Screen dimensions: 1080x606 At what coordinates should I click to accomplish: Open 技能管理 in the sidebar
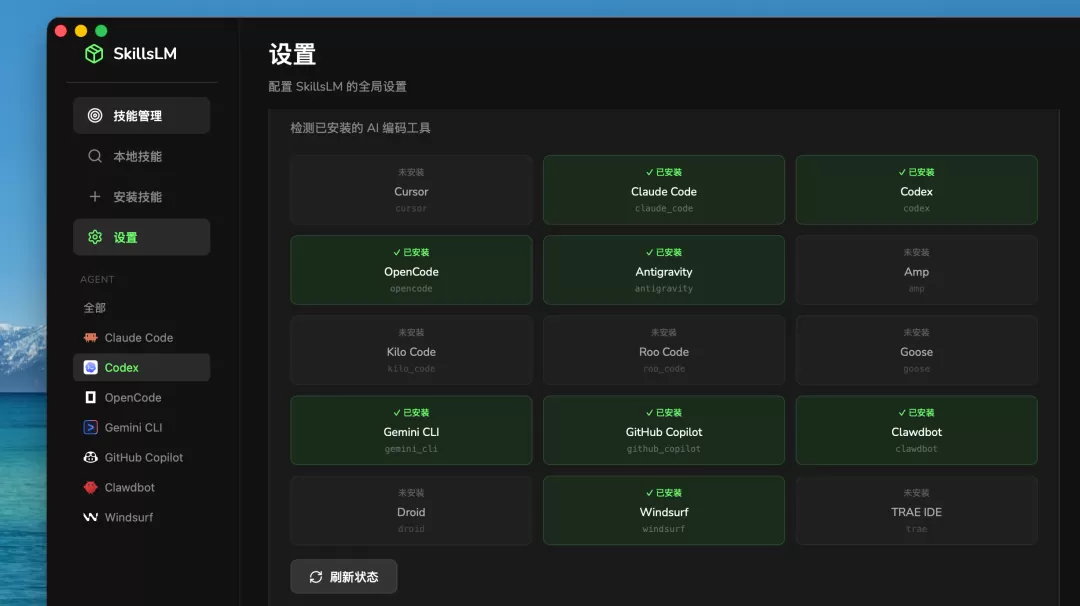(141, 116)
